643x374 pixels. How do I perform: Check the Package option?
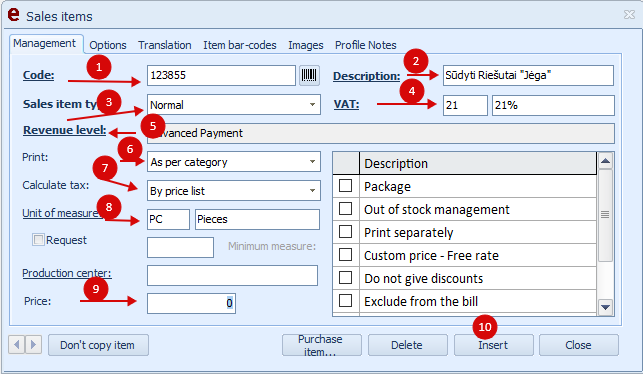pos(345,186)
